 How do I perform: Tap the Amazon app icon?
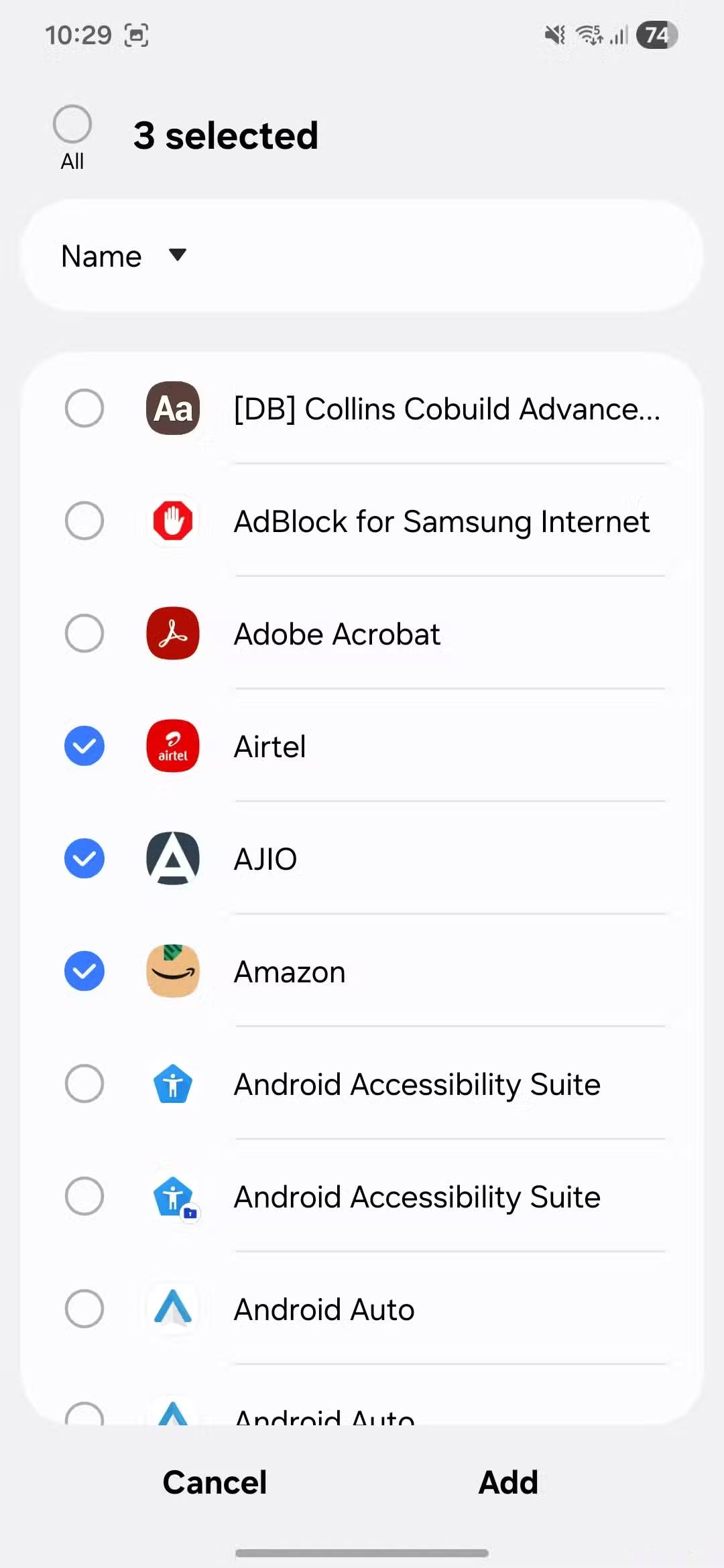point(173,971)
